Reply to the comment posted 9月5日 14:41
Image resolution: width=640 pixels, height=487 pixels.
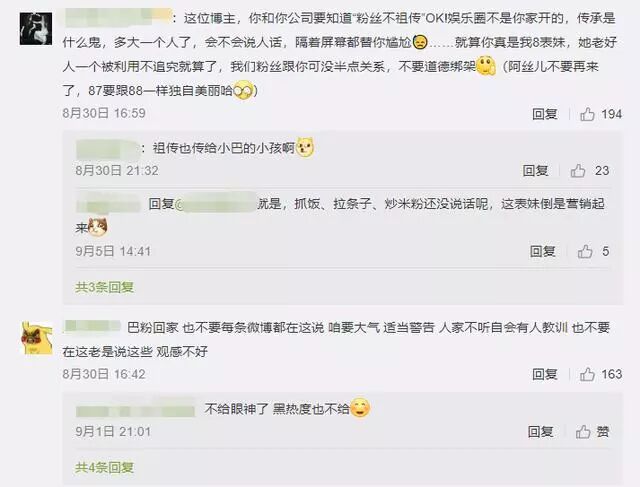pyautogui.click(x=542, y=251)
